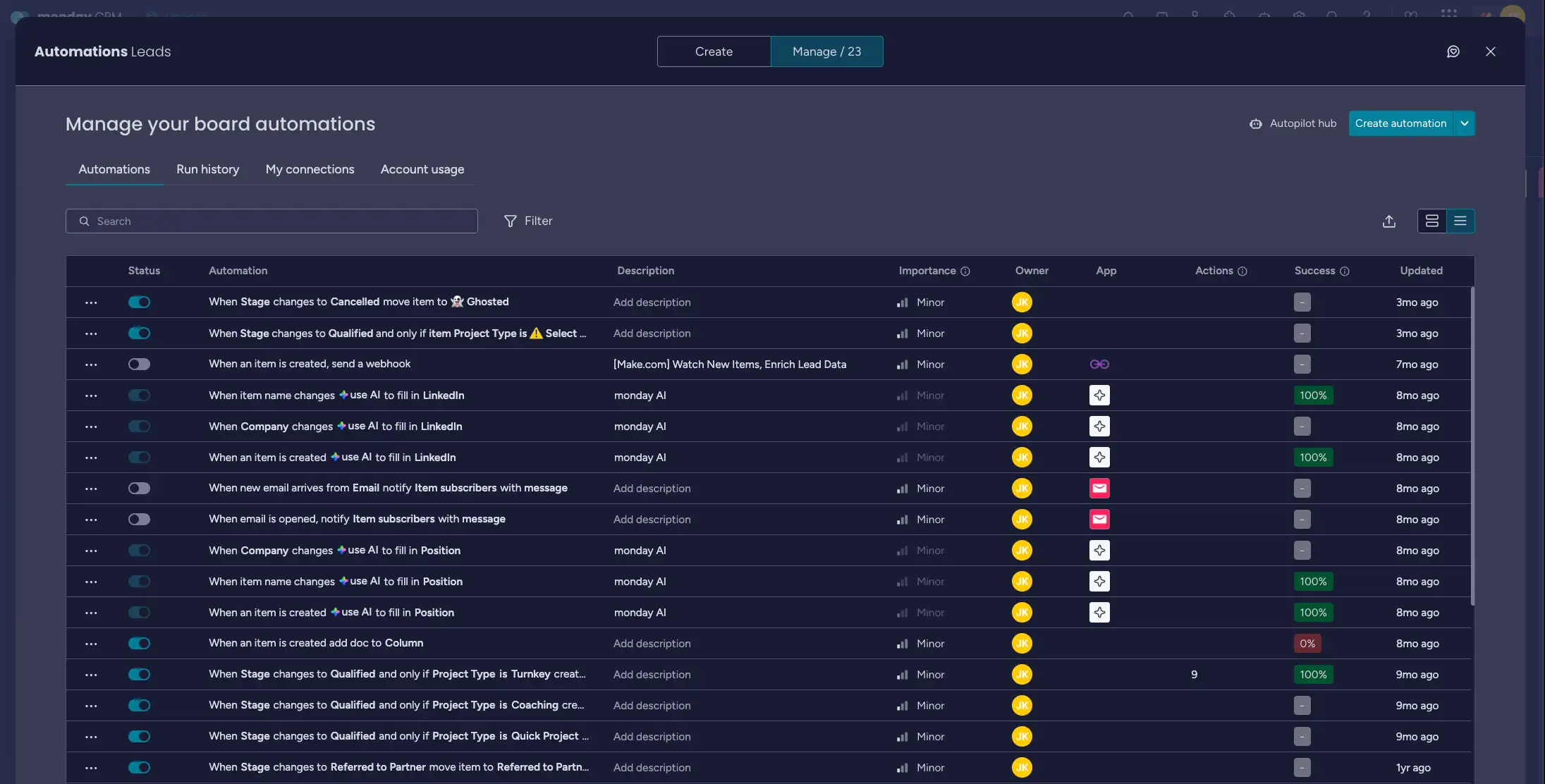Image resolution: width=1545 pixels, height=784 pixels.
Task: Open the feedback chat icon in header
Action: point(1453,51)
